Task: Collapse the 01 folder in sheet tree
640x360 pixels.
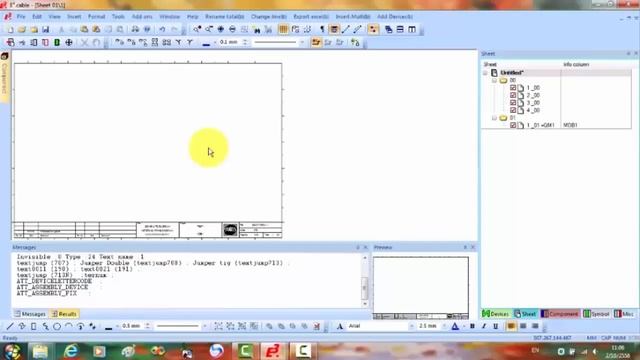Action: coord(494,118)
